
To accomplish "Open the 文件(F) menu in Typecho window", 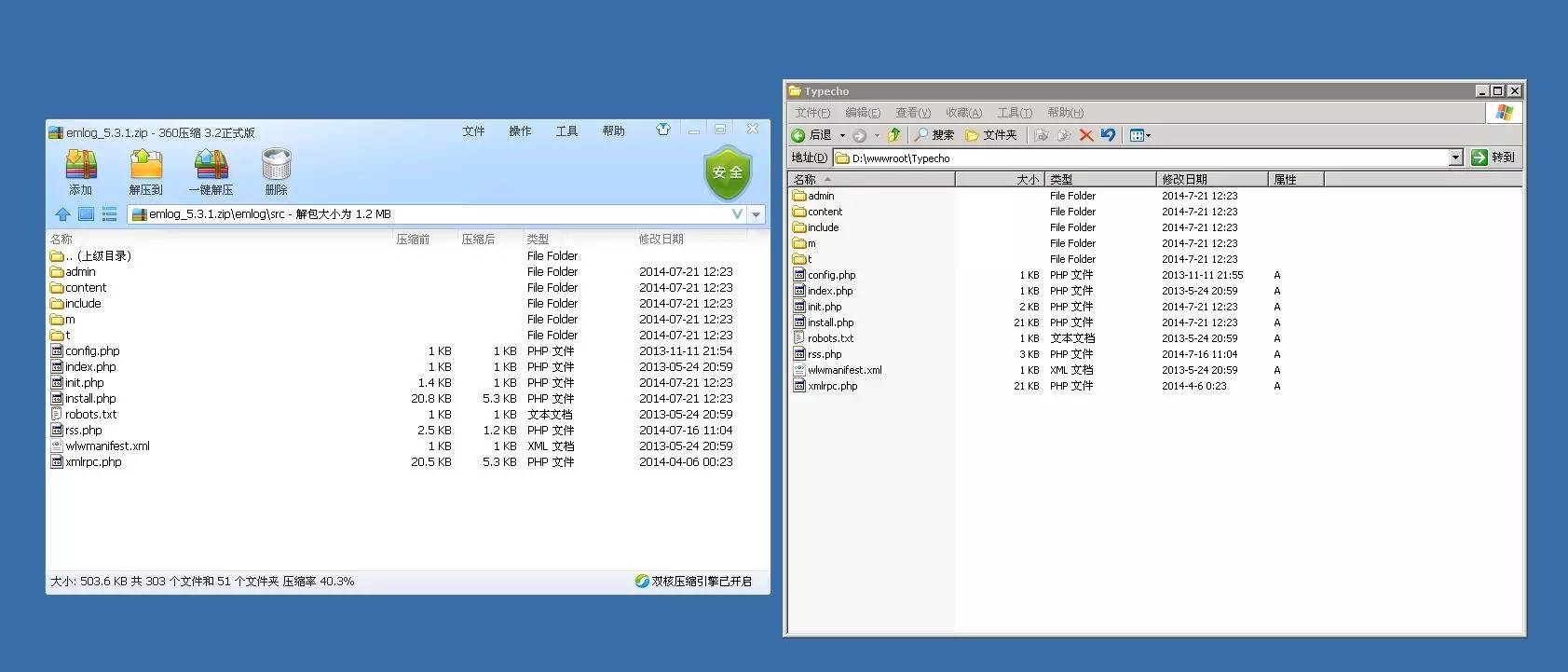I will click(812, 113).
